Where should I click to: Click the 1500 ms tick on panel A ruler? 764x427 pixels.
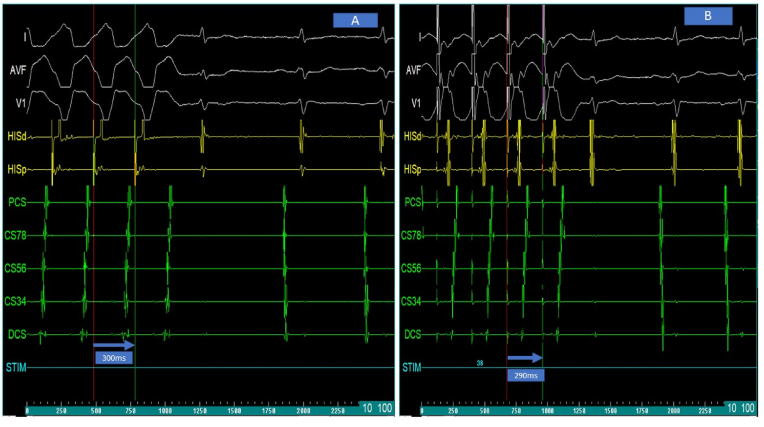tap(234, 411)
